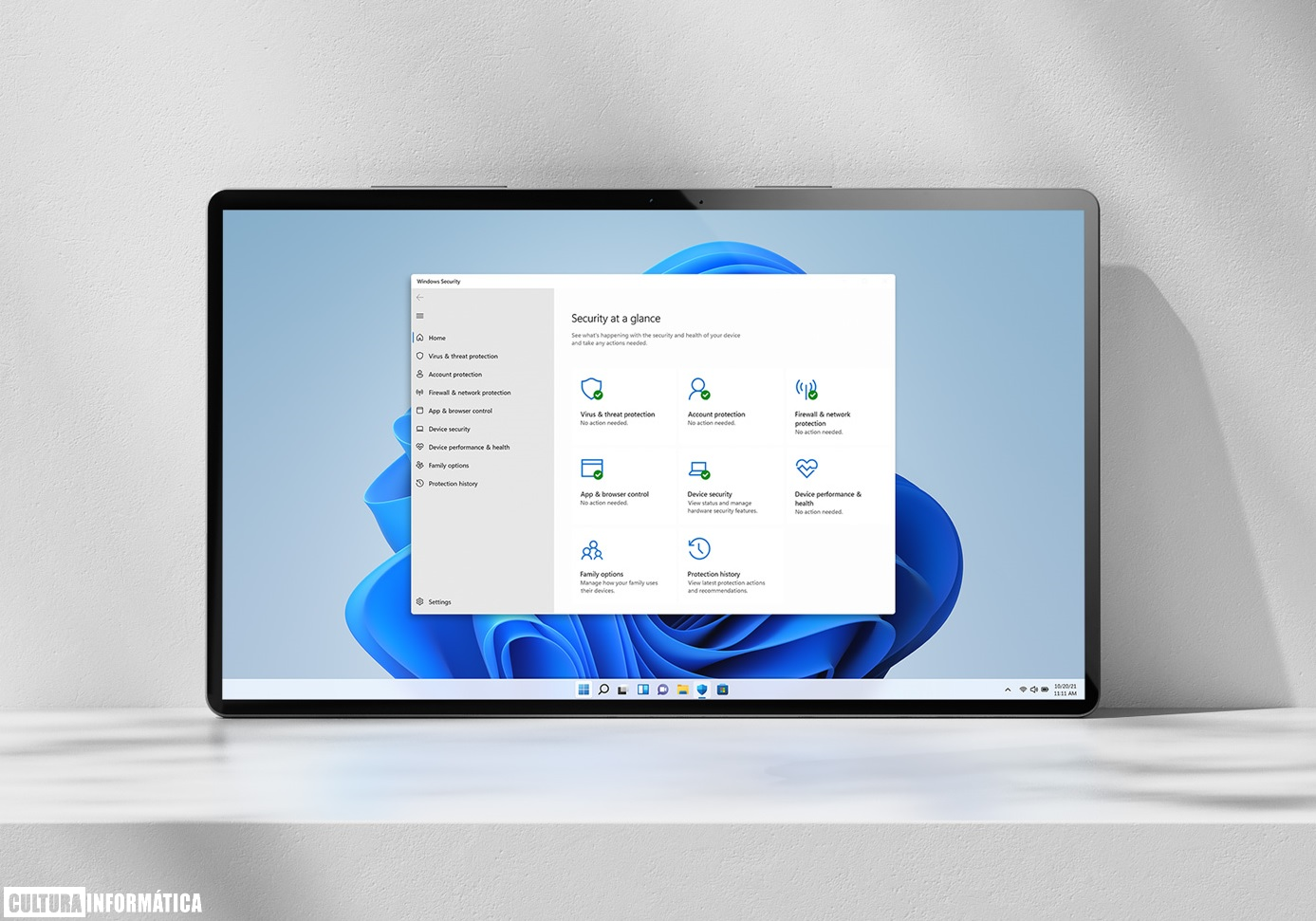Open File Explorer from the taskbar
Image resolution: width=1316 pixels, height=921 pixels.
click(x=683, y=690)
